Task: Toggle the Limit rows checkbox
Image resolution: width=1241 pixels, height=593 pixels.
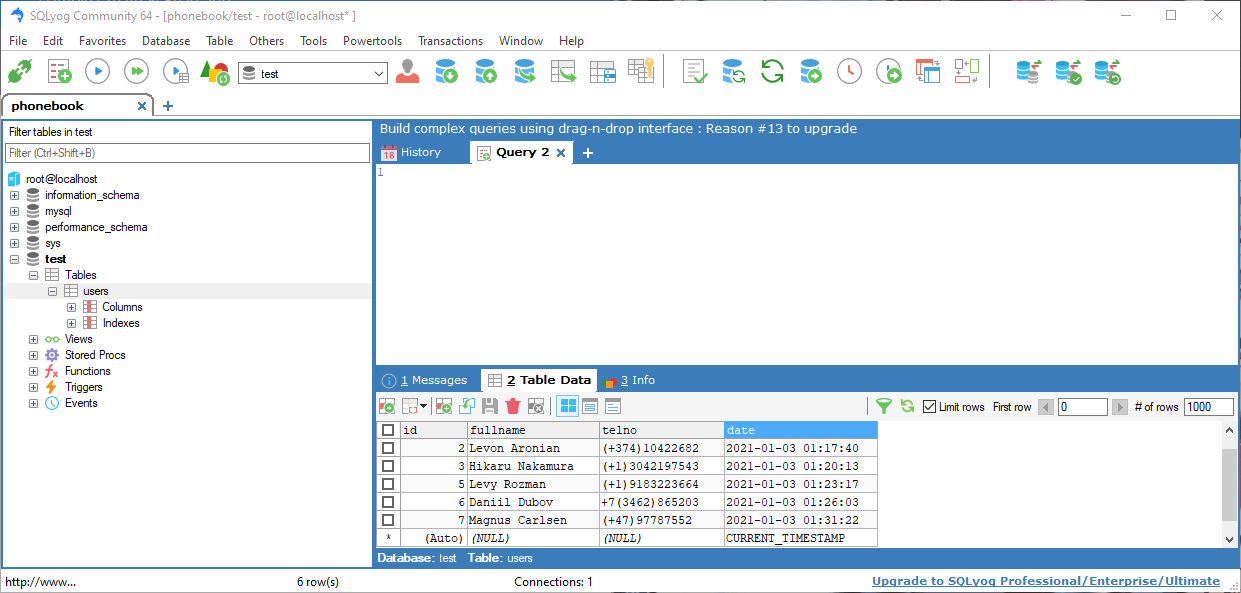Action: pyautogui.click(x=930, y=407)
